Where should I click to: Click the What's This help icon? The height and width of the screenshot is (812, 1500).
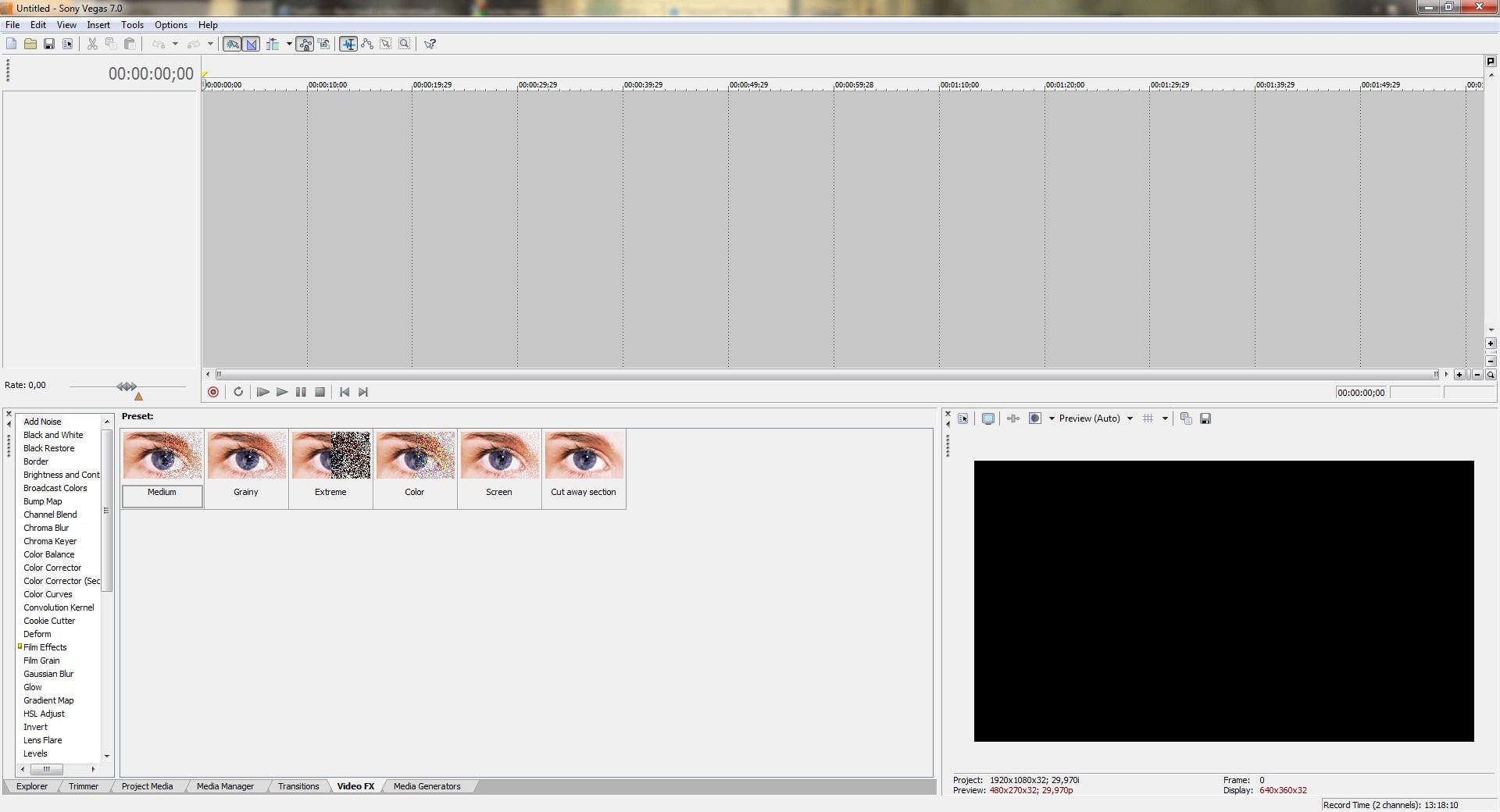[430, 44]
